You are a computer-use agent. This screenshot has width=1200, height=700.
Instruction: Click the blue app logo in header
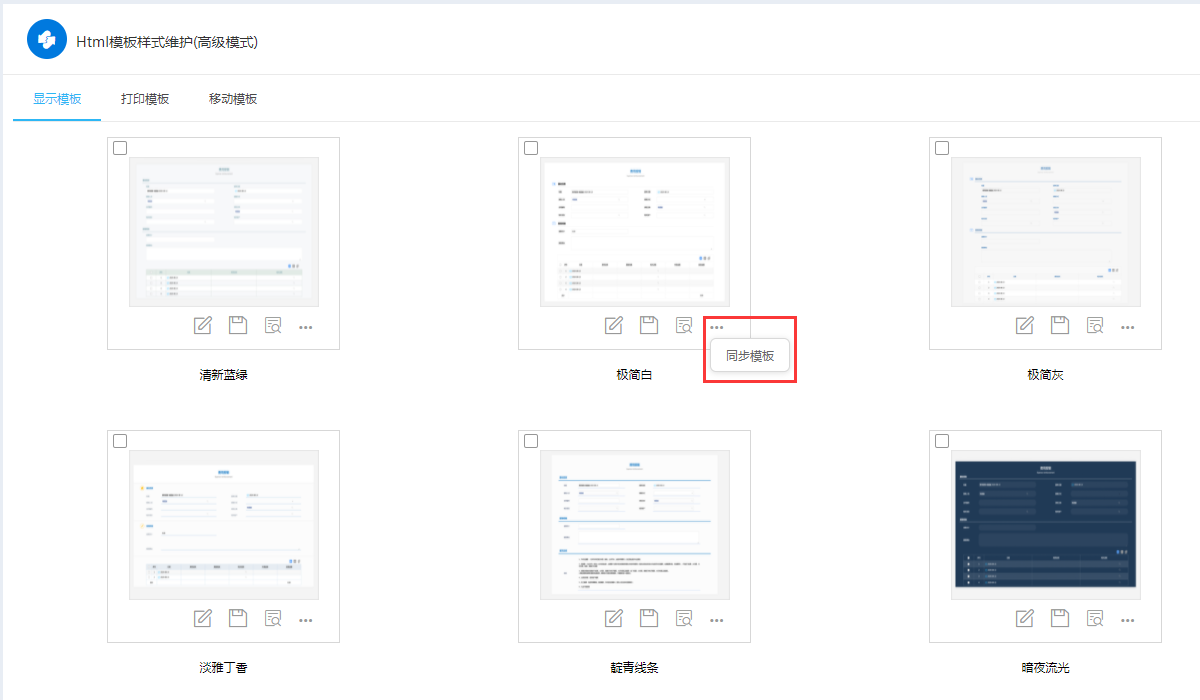pos(47,40)
